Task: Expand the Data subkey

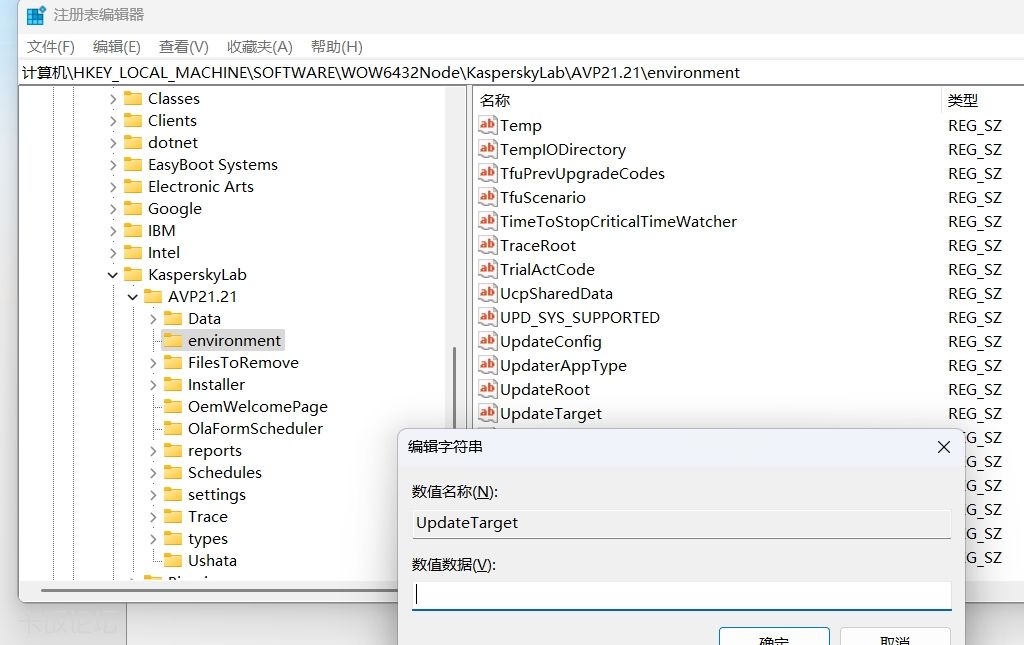Action: pos(153,319)
